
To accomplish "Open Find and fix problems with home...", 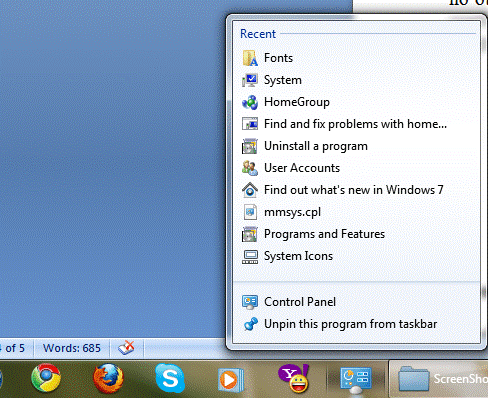I will 356,124.
